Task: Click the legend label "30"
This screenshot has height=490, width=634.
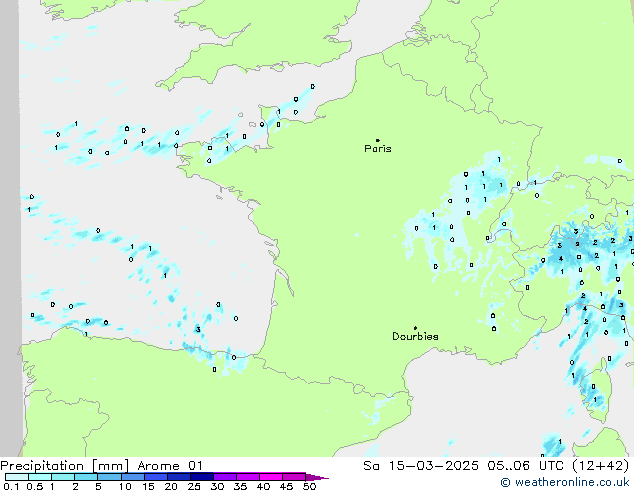Action: click(x=217, y=486)
